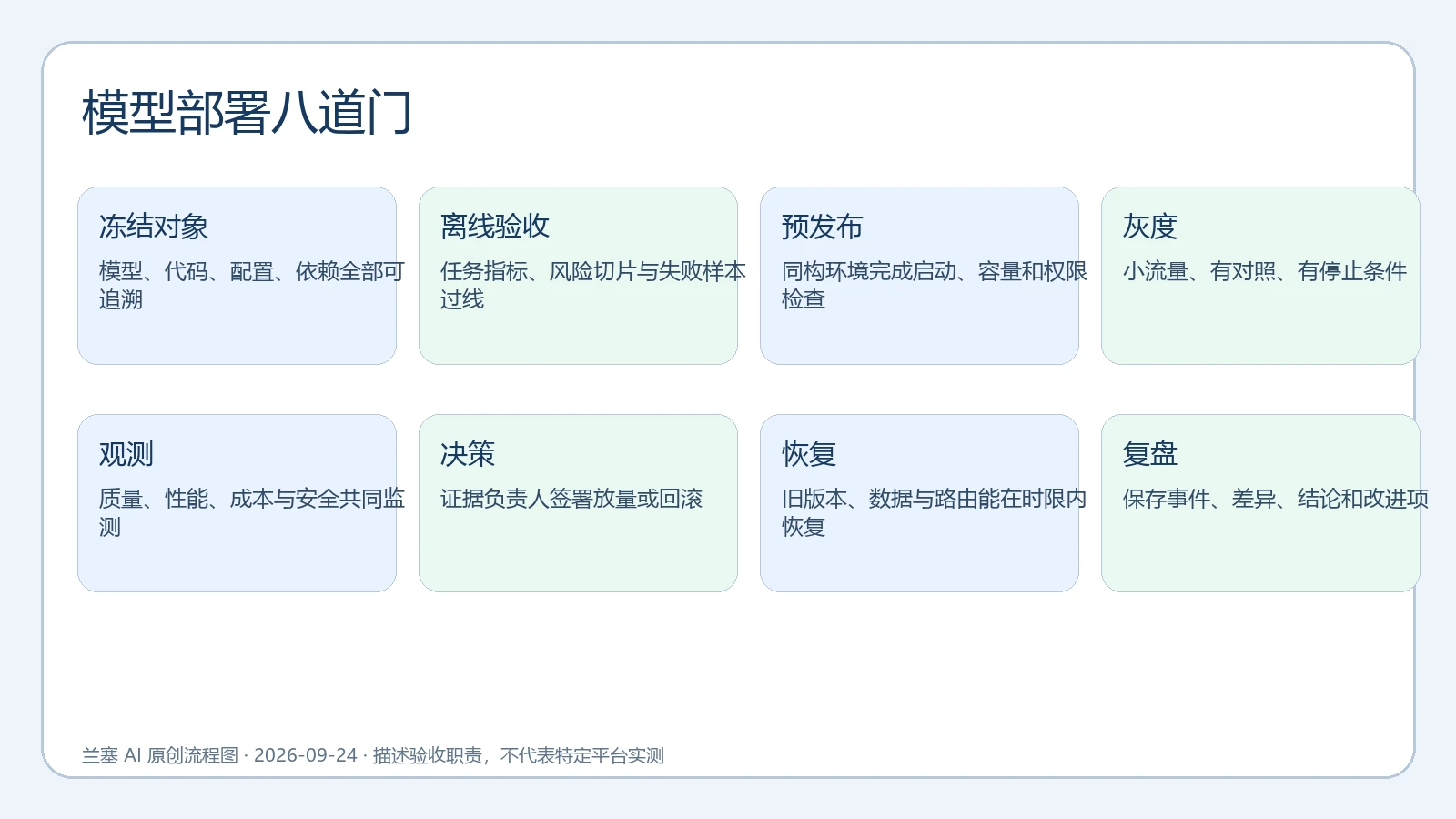Click the slide title 模型部署八道门
Viewport: 1456px width, 819px height.
point(247,113)
